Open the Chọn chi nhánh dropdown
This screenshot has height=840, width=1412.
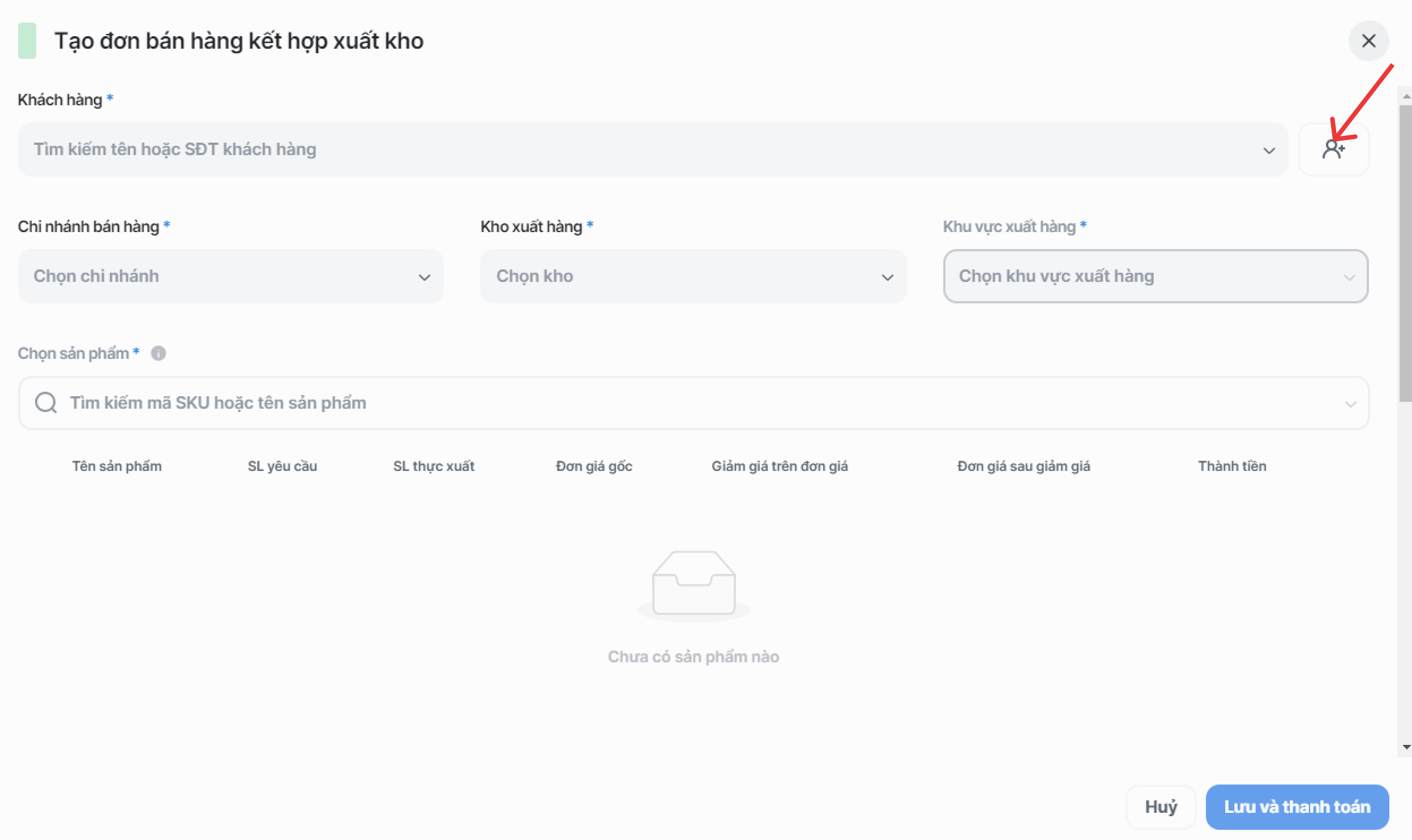point(230,276)
